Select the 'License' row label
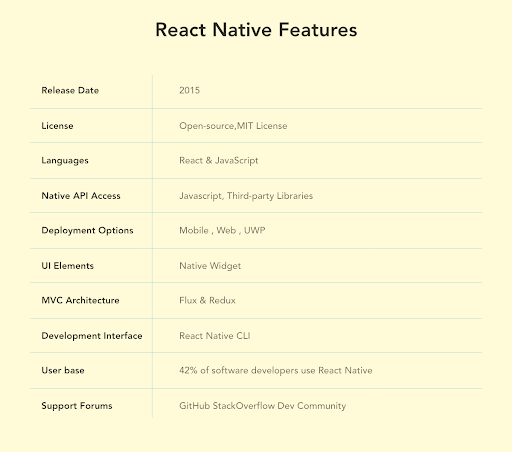The height and width of the screenshot is (452, 512). point(57,126)
